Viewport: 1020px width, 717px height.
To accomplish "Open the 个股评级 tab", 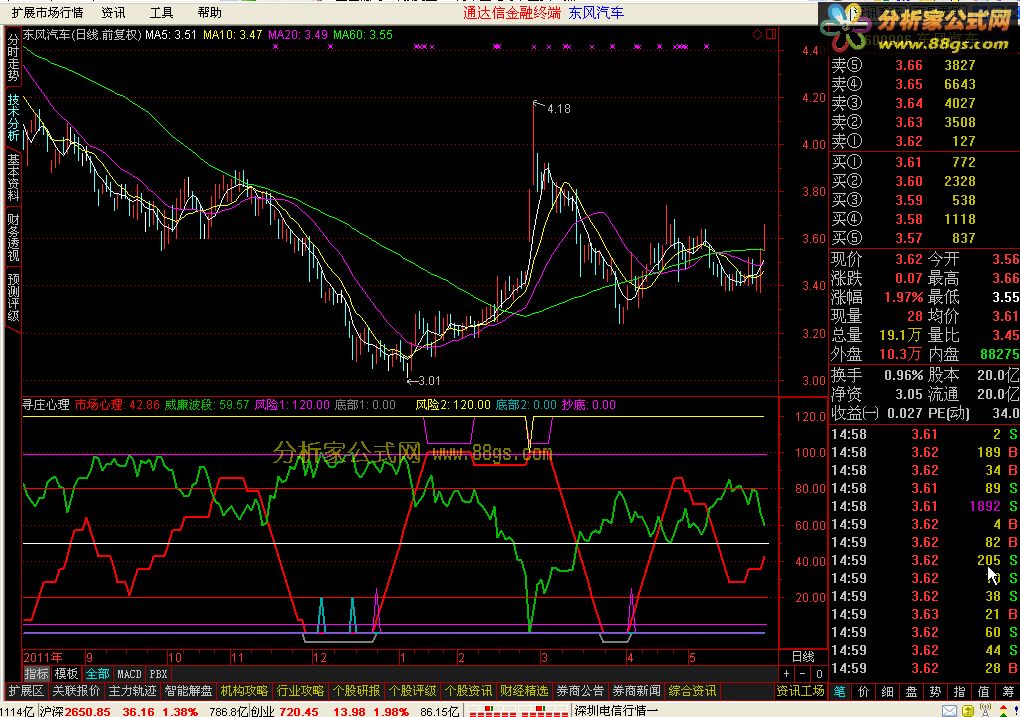I will (412, 691).
